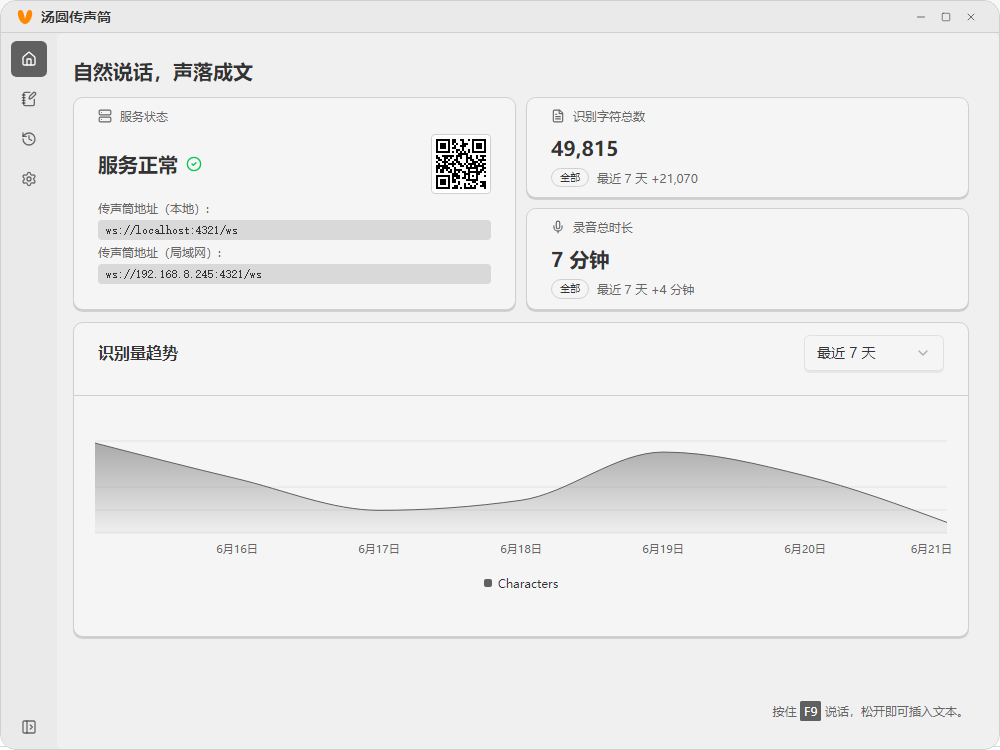Click the 6月16日 axis label
1000x750 pixels.
tap(237, 549)
